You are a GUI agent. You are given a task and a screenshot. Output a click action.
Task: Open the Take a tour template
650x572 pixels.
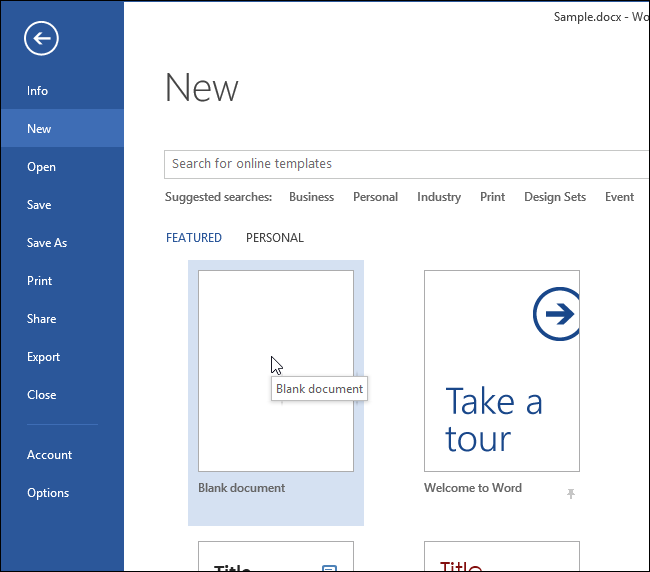click(501, 371)
